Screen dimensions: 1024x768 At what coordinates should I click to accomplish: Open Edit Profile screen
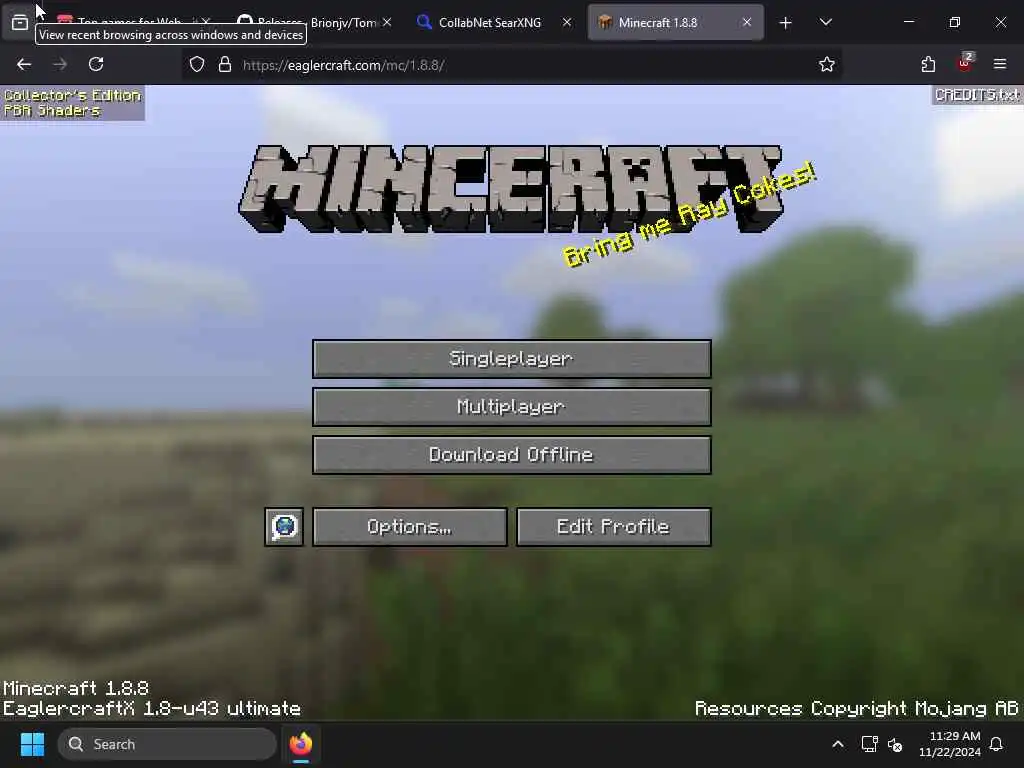coord(613,526)
